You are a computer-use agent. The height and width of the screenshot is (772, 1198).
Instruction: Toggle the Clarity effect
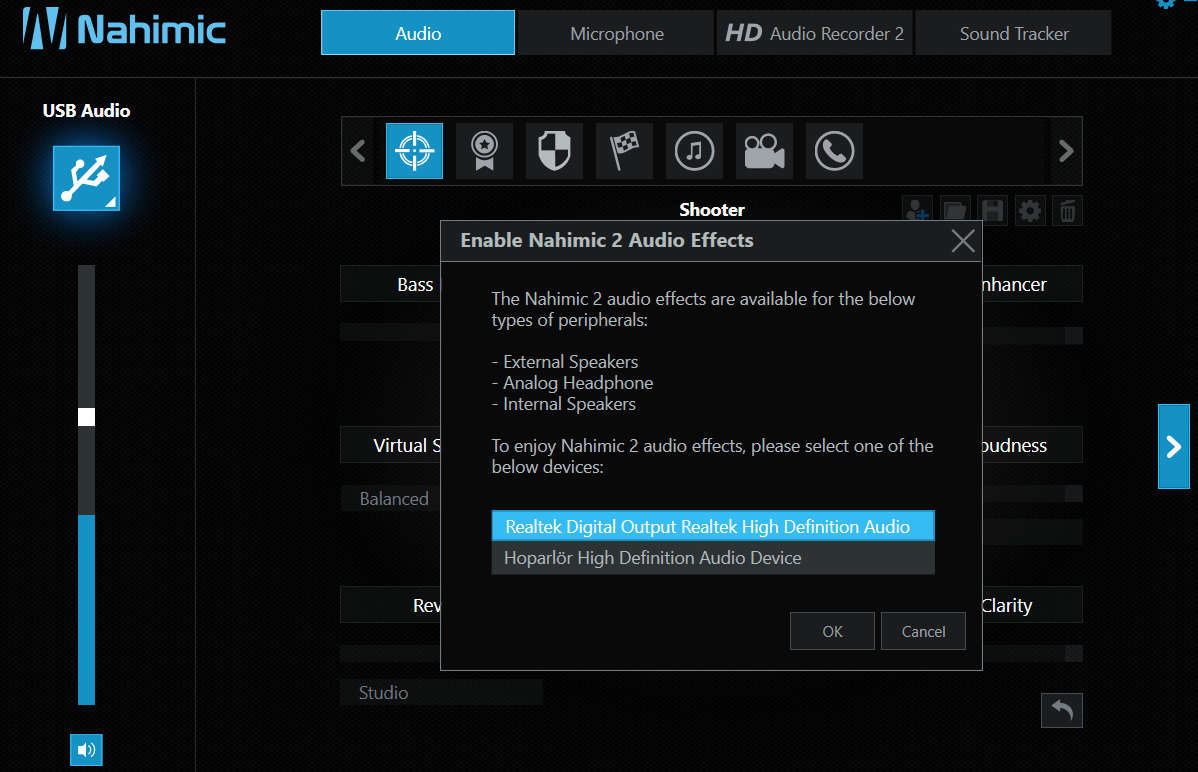[x=1031, y=605]
